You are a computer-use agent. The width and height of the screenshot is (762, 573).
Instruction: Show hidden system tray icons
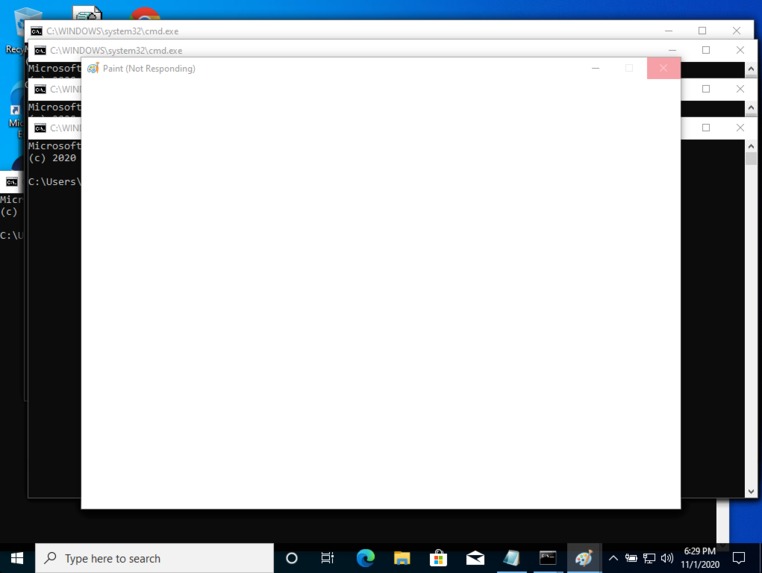(613, 558)
